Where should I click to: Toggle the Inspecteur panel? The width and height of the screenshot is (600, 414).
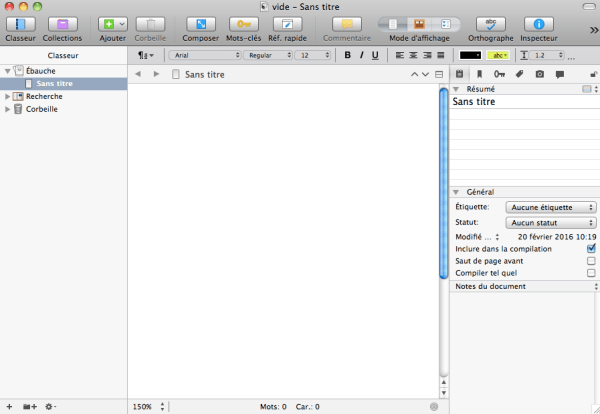pyautogui.click(x=539, y=23)
